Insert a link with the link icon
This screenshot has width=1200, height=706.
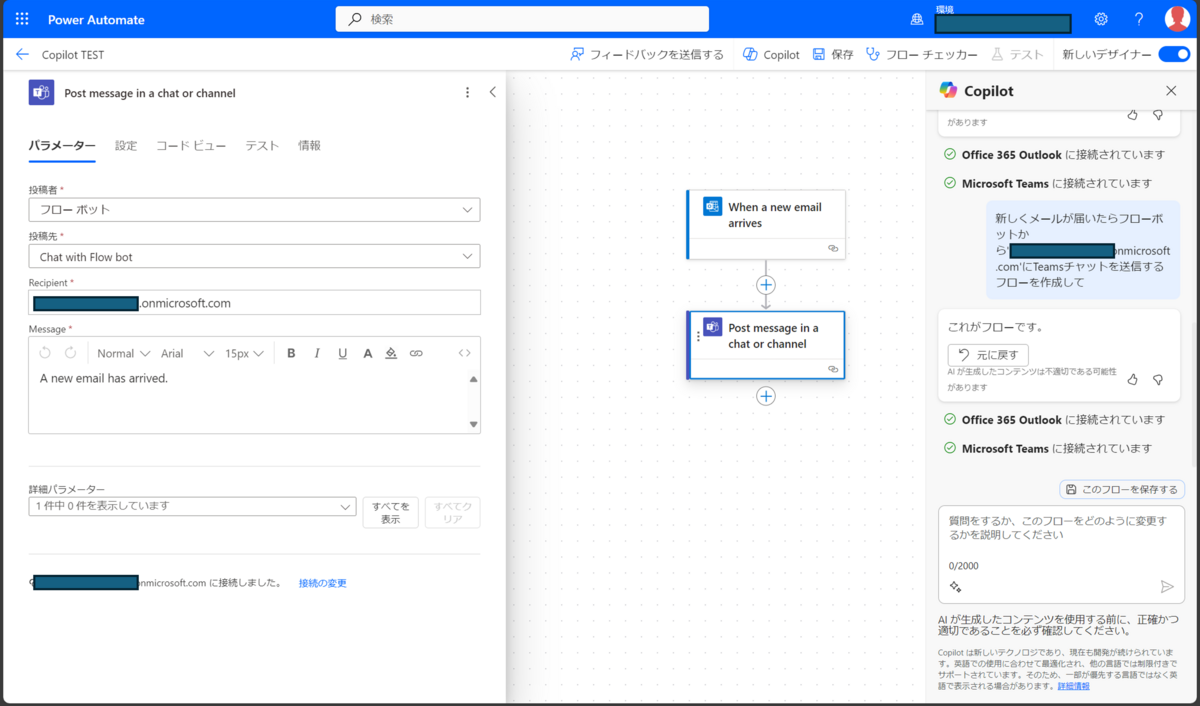(416, 353)
